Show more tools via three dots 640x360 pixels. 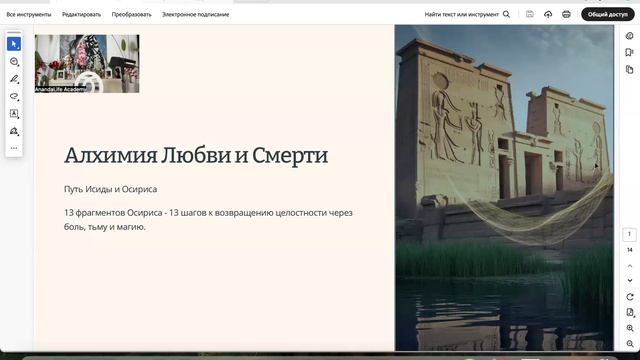click(x=14, y=148)
